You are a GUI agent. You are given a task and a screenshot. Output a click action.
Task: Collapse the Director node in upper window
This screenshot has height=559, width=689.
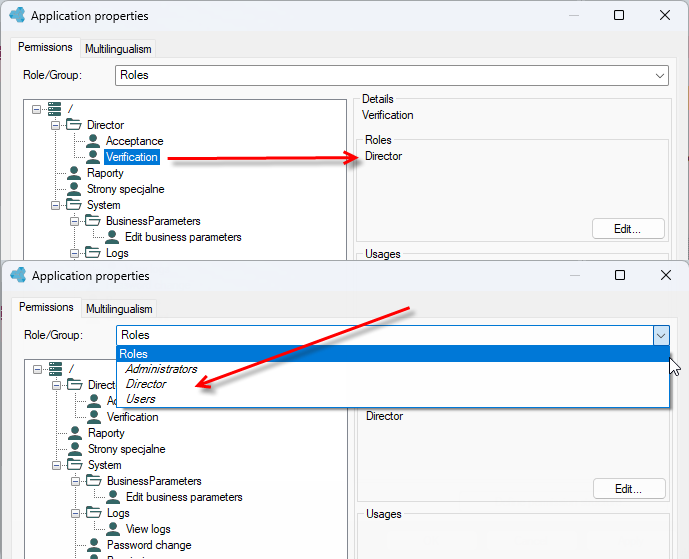[x=55, y=125]
